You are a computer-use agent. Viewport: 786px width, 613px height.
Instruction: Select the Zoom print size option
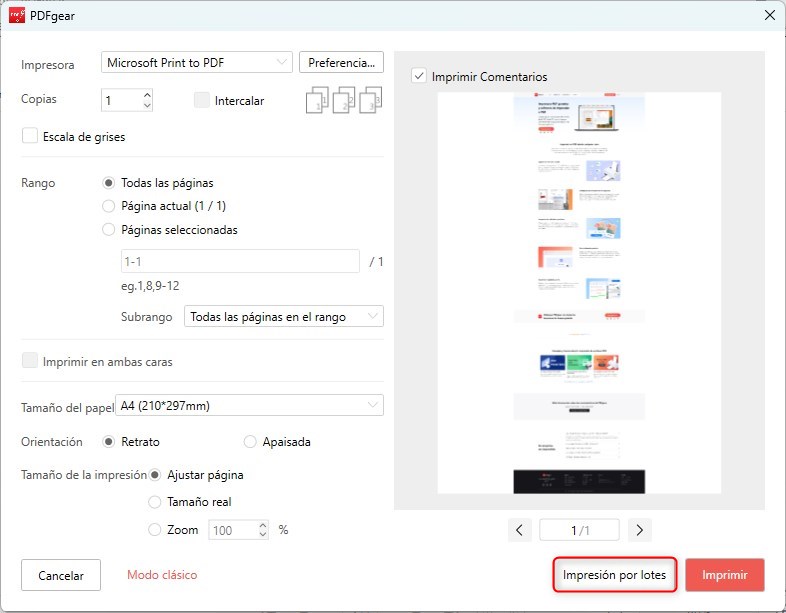154,530
